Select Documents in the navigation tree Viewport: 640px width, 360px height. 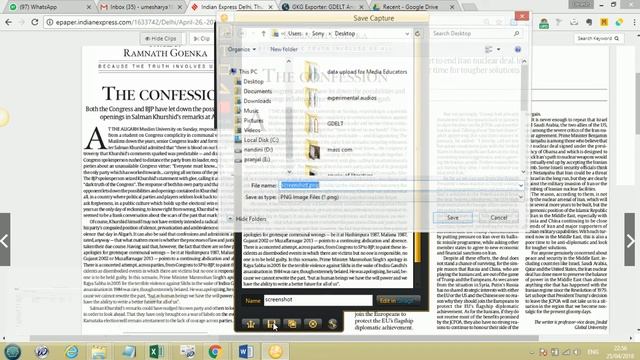(258, 91)
